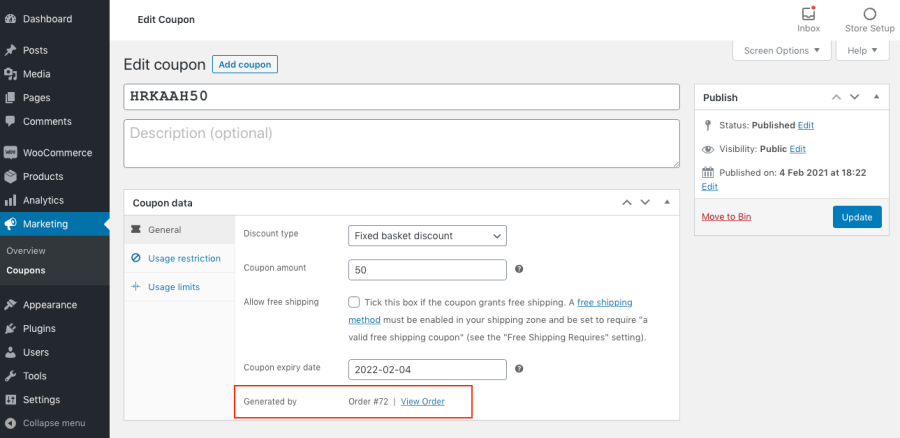Image resolution: width=900 pixels, height=438 pixels.
Task: Open the Store Setup icon
Action: click(869, 15)
